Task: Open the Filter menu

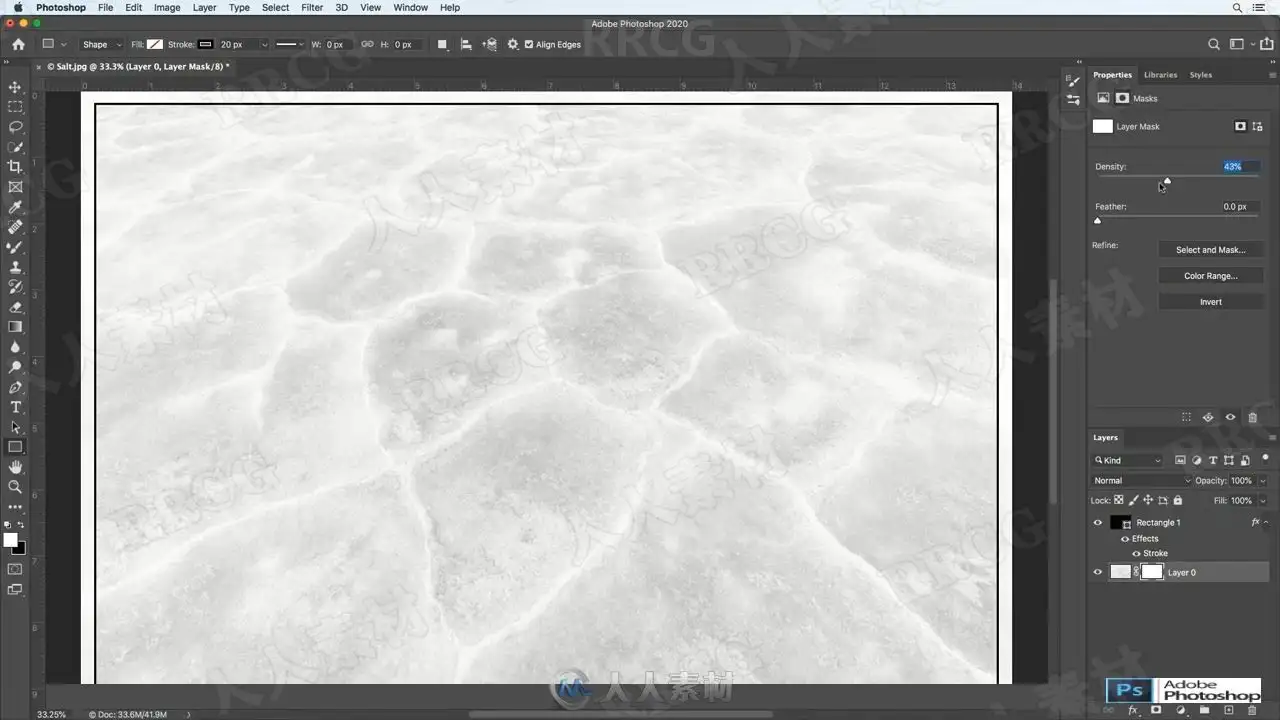Action: [x=312, y=7]
